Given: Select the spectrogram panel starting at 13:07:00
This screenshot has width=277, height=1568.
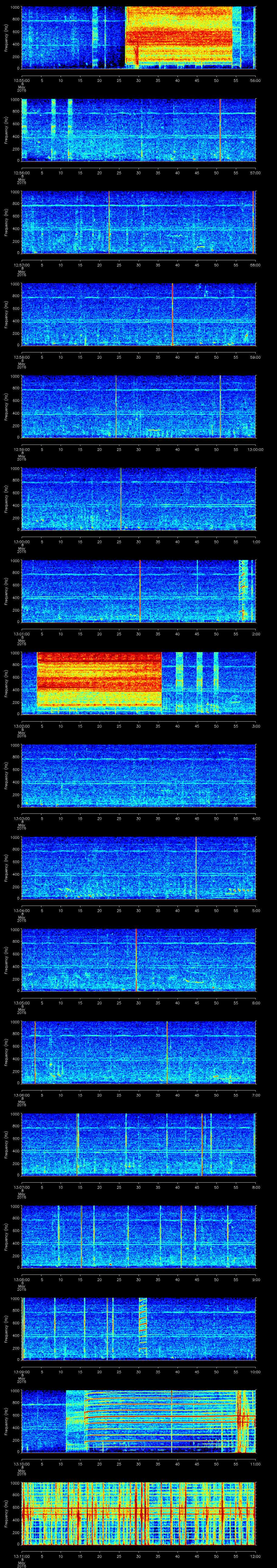Looking at the screenshot, I should tap(138, 1144).
